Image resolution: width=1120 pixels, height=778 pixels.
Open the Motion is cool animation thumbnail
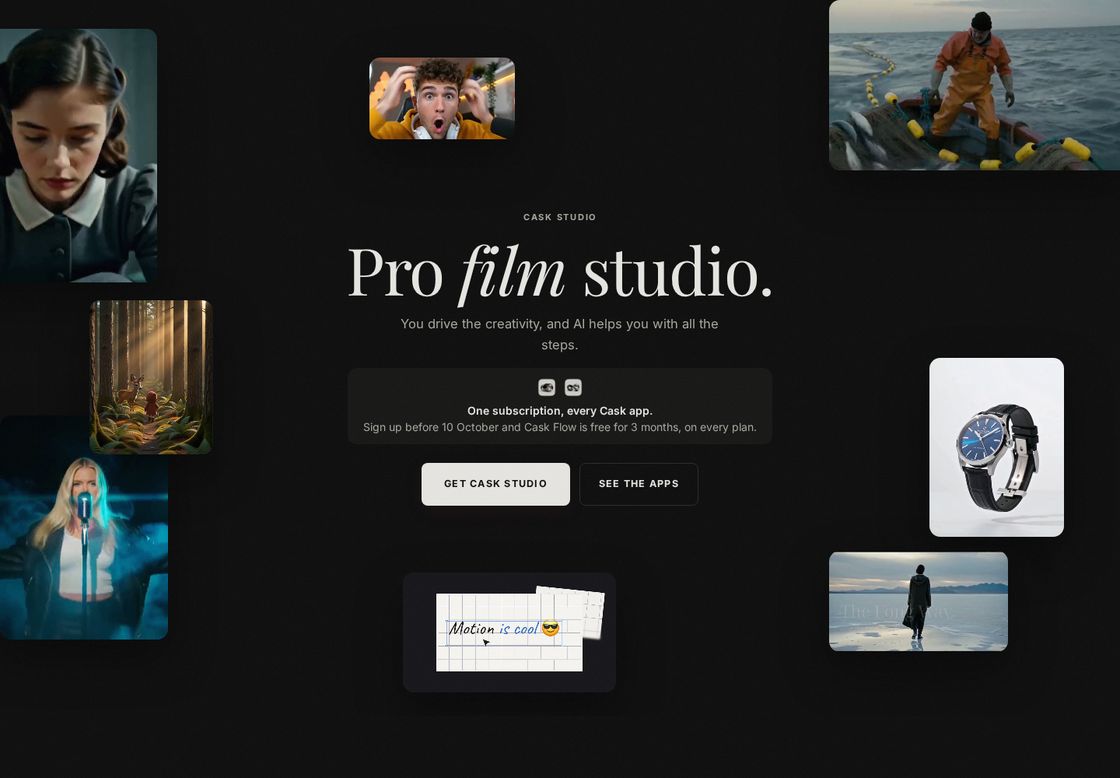click(509, 632)
